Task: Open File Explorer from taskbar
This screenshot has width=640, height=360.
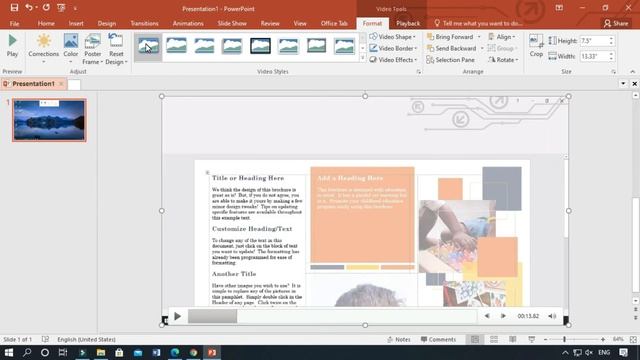Action: pyautogui.click(x=101, y=352)
